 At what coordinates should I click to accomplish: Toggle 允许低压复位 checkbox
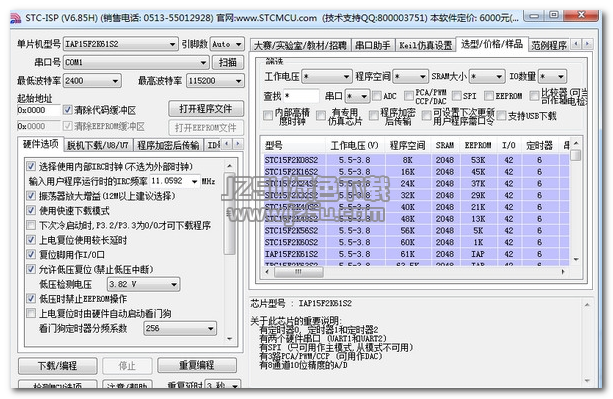(x=31, y=269)
